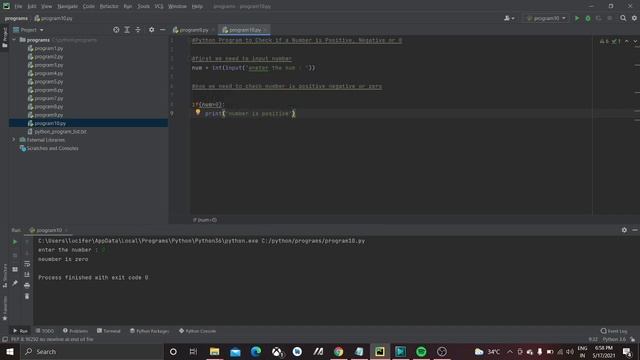This screenshot has width=640, height=360.
Task: Run program10 with the green toolbar play button
Action: point(577,18)
